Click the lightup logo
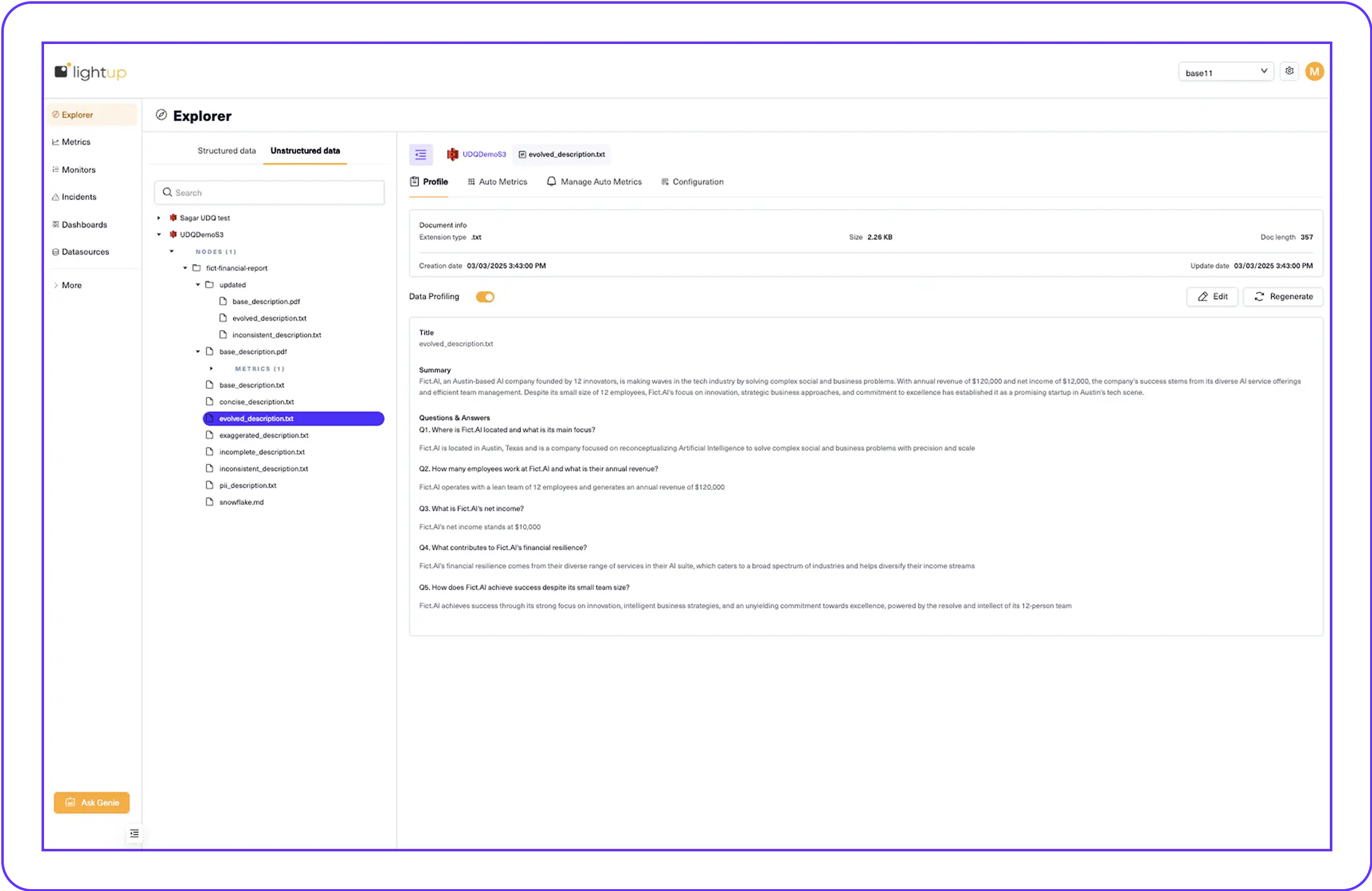 tap(90, 71)
